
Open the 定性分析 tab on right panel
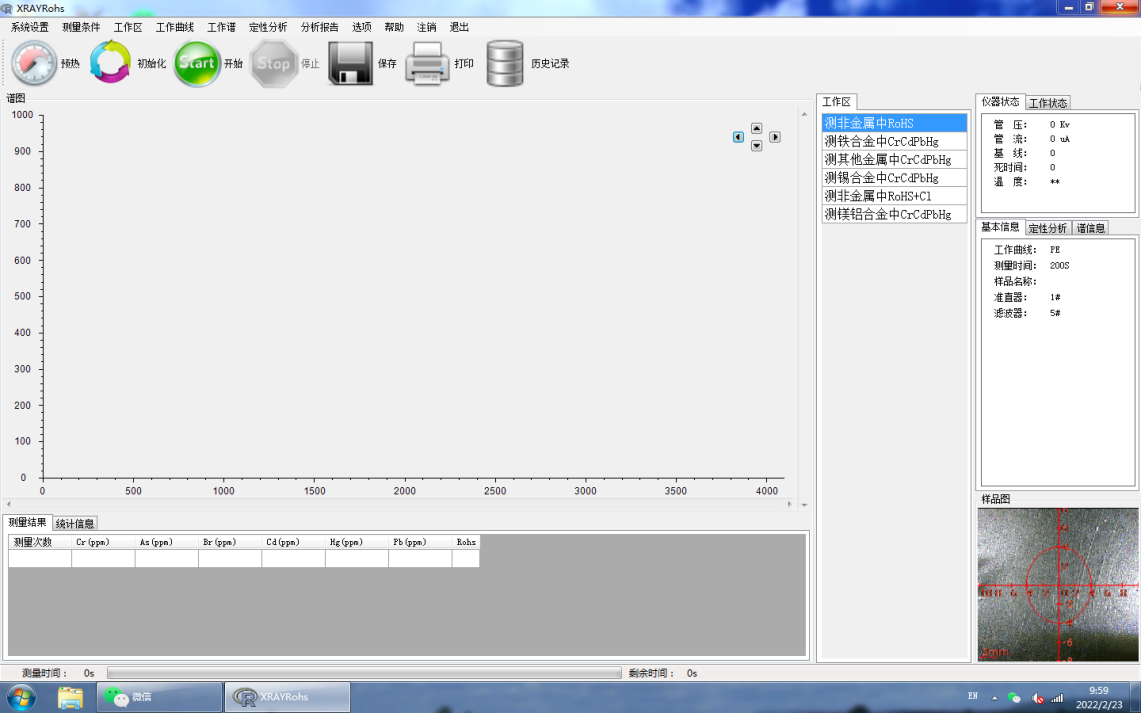pyautogui.click(x=1047, y=226)
